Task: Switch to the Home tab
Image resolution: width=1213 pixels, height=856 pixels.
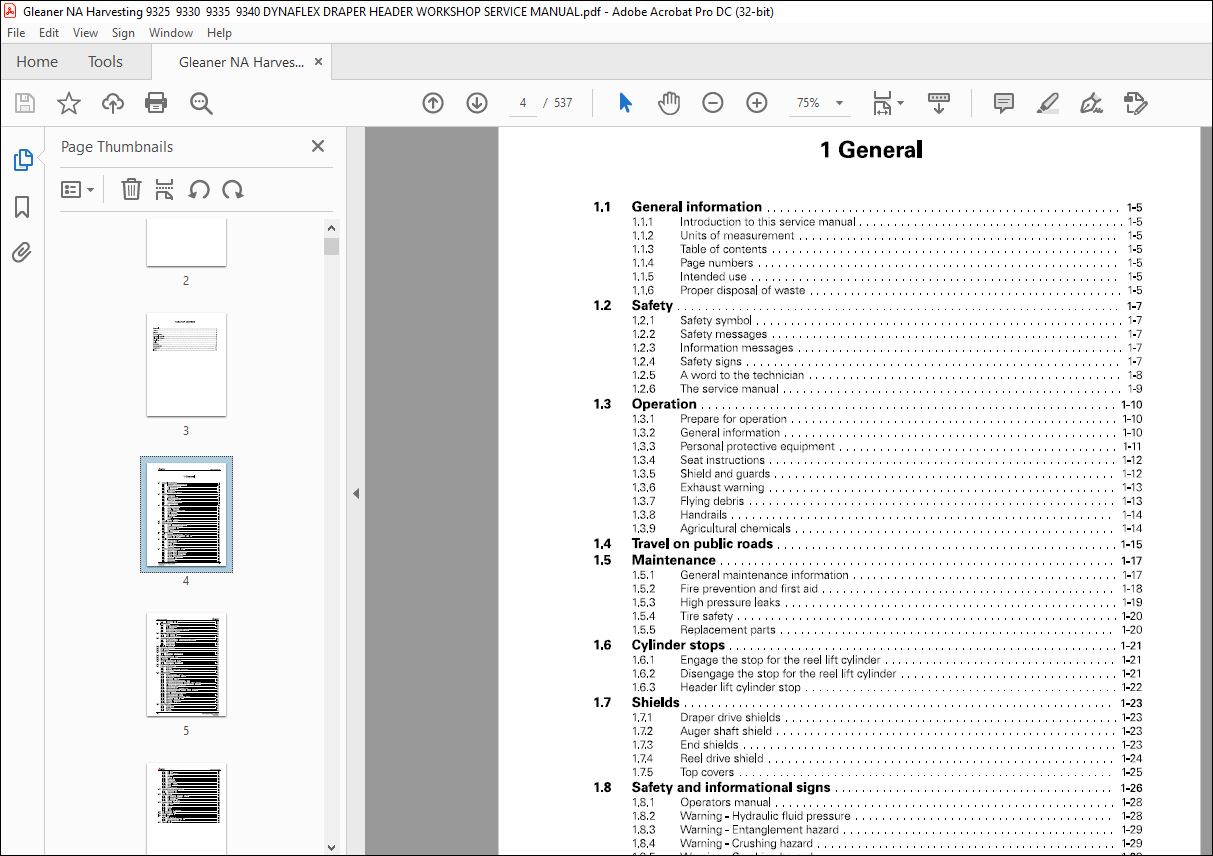Action: pyautogui.click(x=37, y=62)
